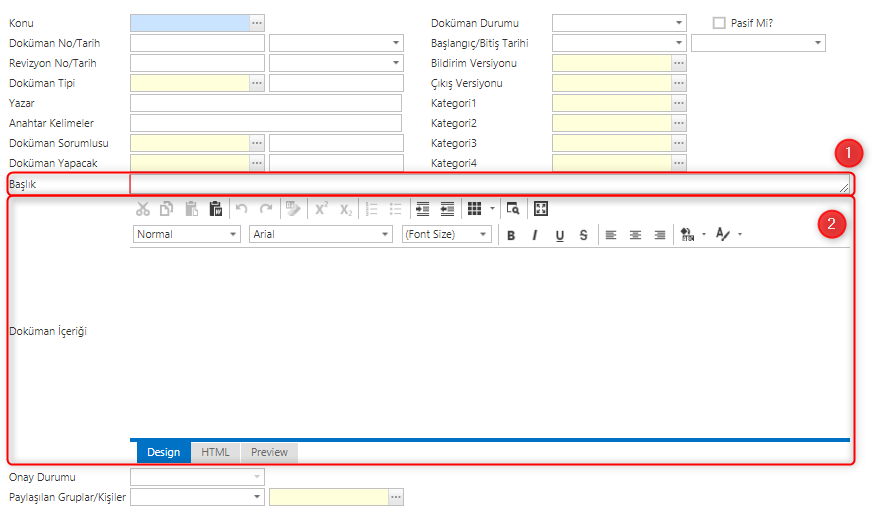Click the Remove Format eraser icon
Image resolution: width=883 pixels, height=517 pixels.
coord(293,209)
